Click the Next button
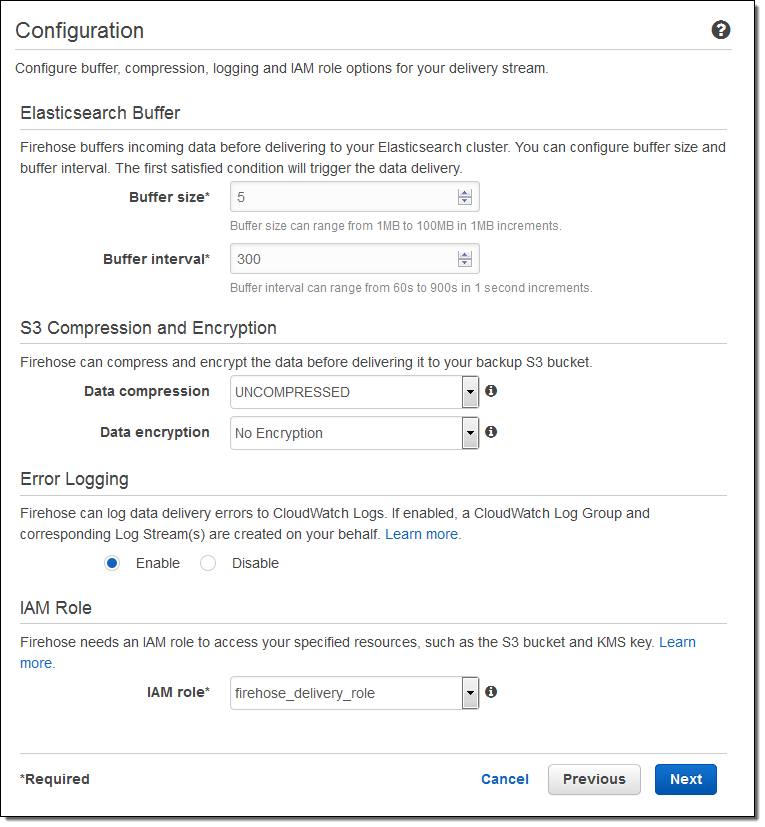Image resolution: width=765 pixels, height=827 pixels. coord(685,779)
